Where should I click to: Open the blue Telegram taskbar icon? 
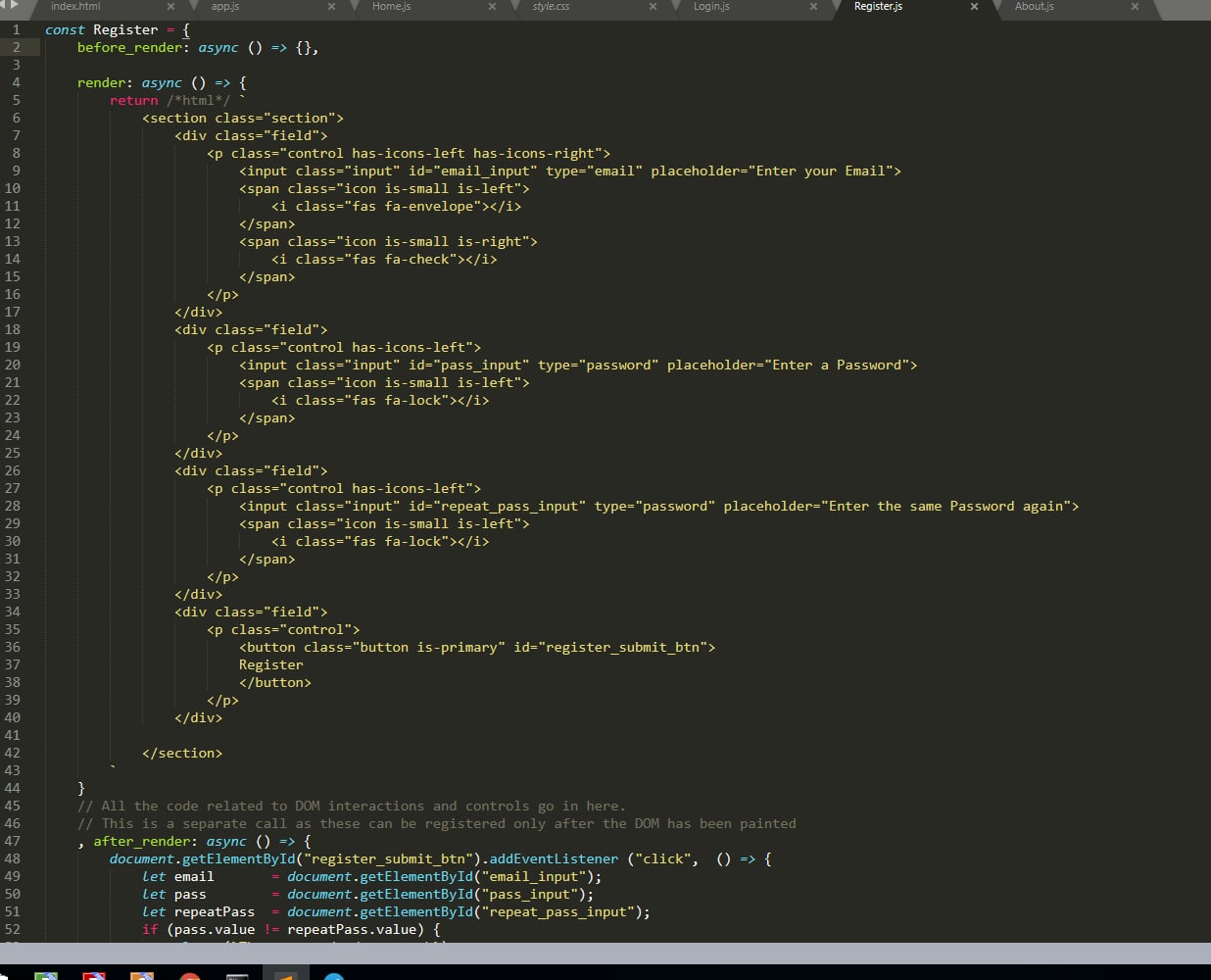coord(334,976)
